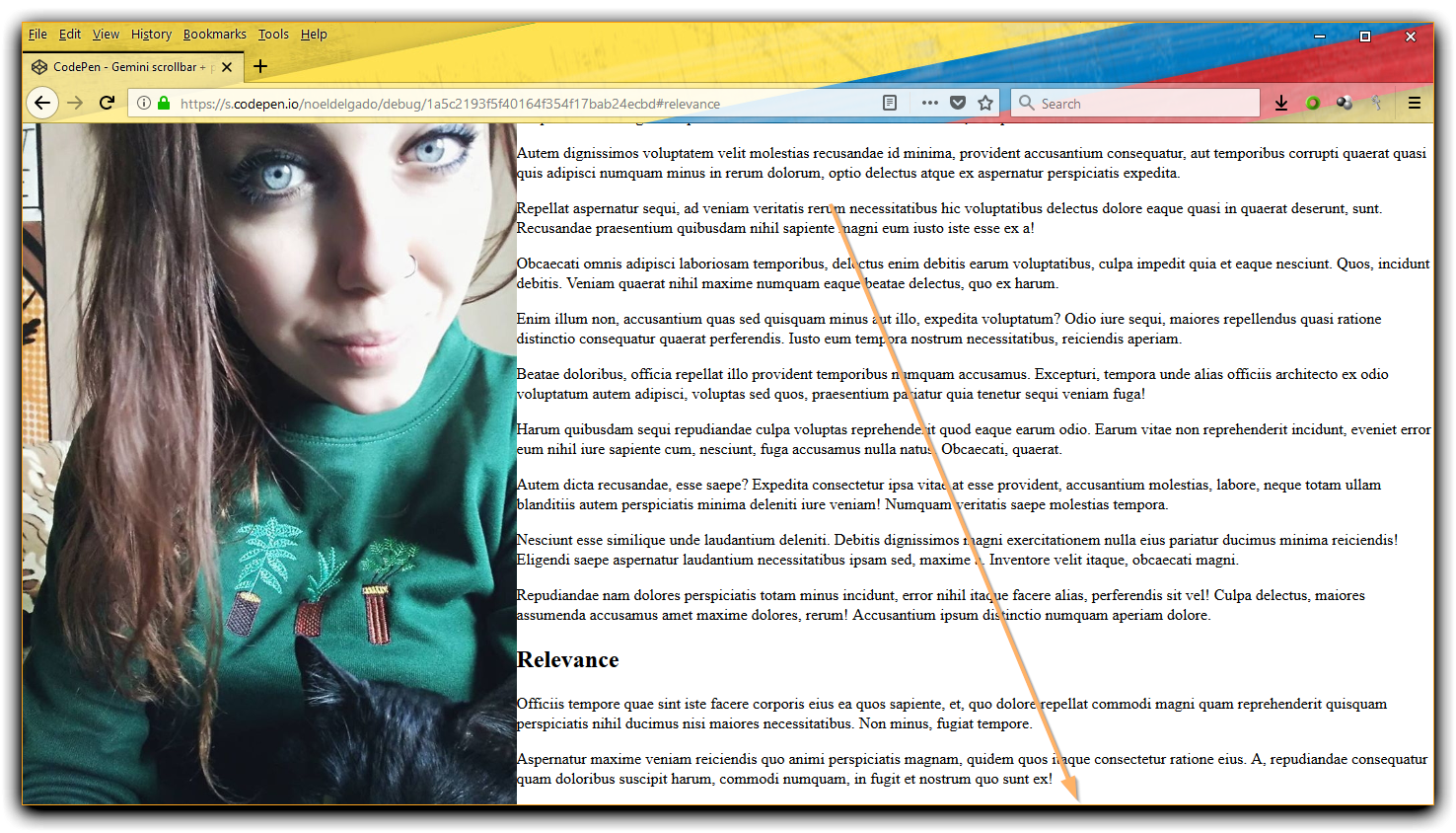
Task: Maximize the Firefox window
Action: point(1365,37)
